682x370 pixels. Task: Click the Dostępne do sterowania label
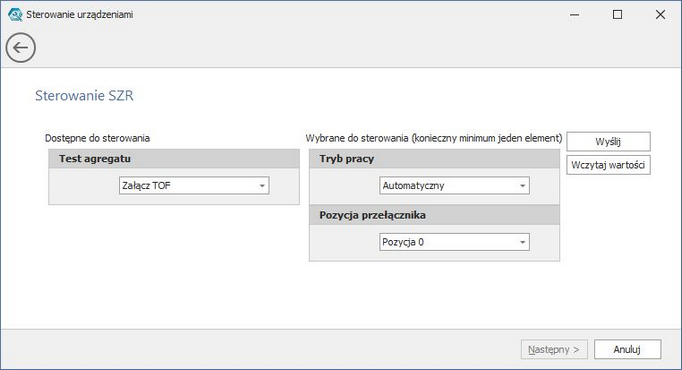tap(97, 138)
